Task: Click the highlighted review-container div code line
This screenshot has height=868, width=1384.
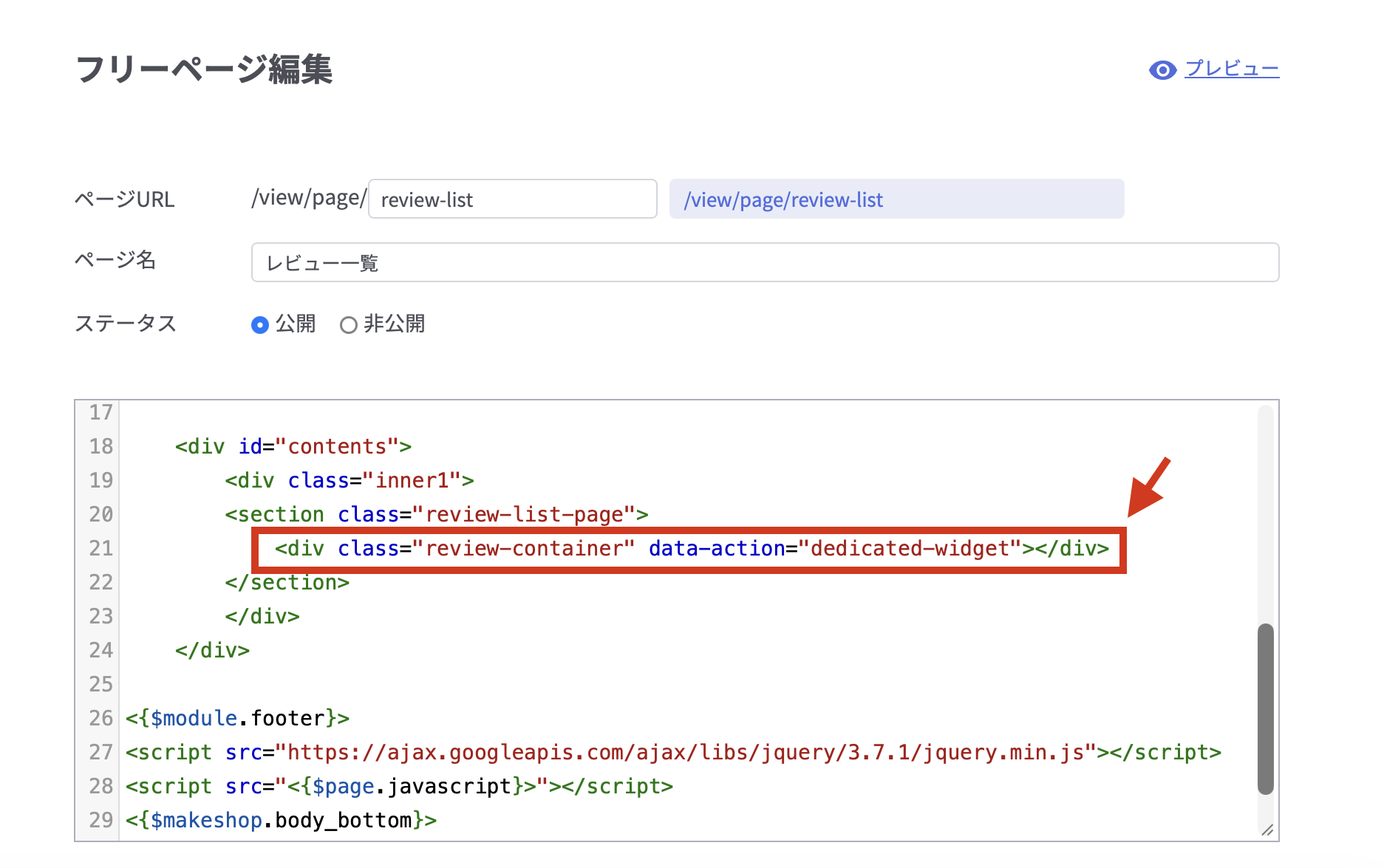Action: tap(690, 549)
